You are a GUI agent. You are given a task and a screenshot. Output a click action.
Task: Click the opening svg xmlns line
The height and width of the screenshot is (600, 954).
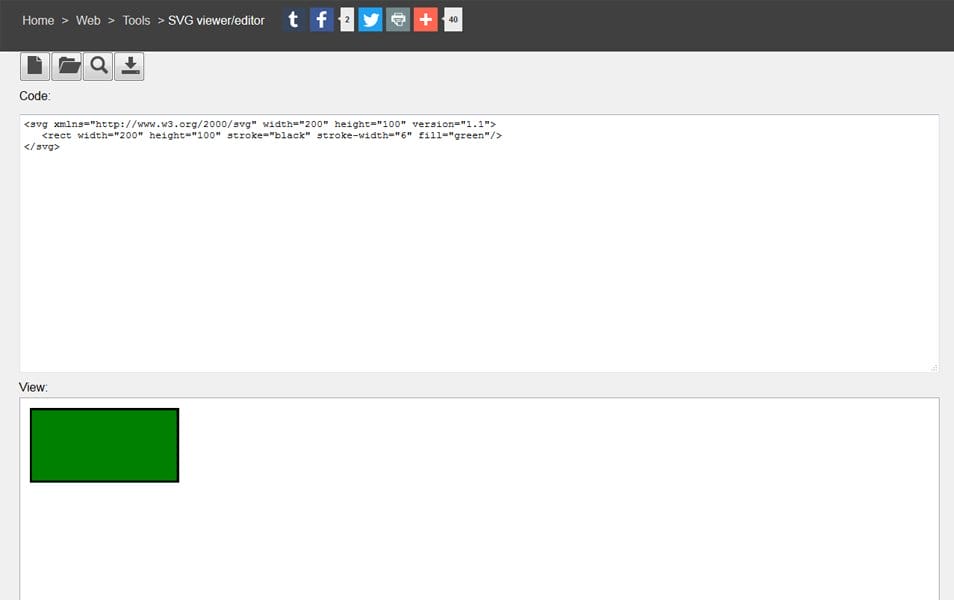pyautogui.click(x=260, y=124)
